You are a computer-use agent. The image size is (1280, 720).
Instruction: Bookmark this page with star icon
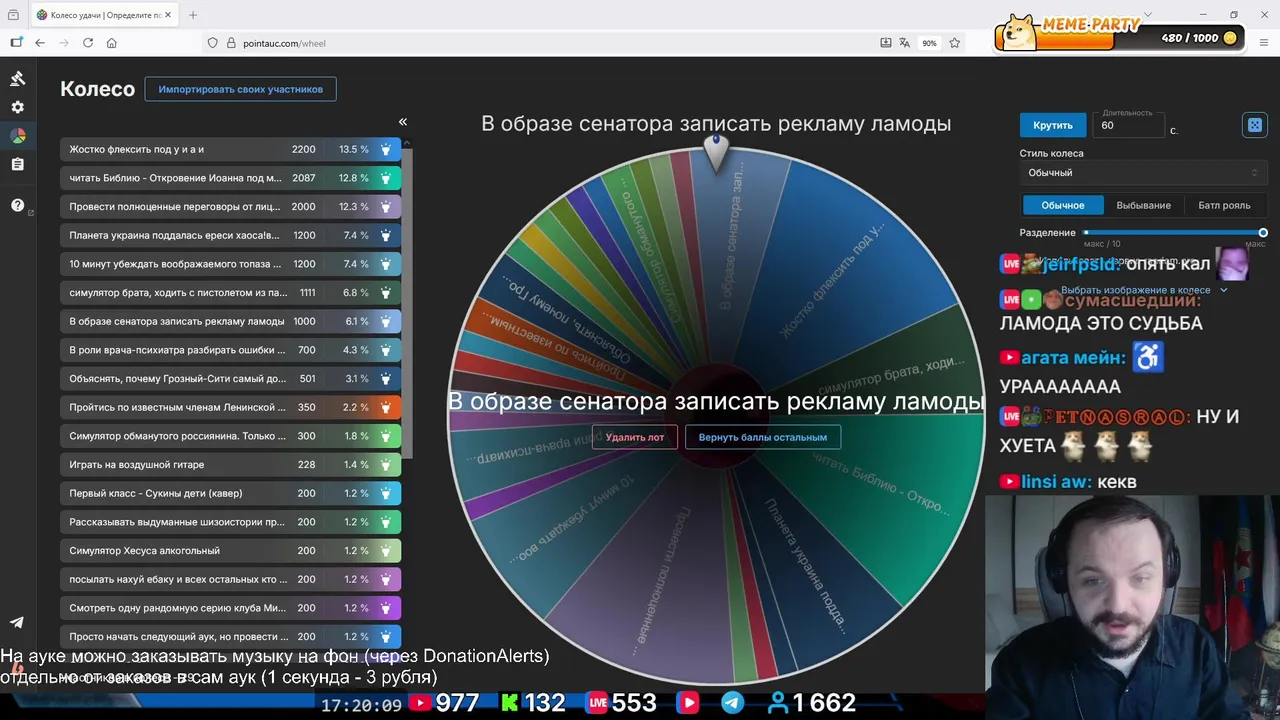click(x=955, y=43)
